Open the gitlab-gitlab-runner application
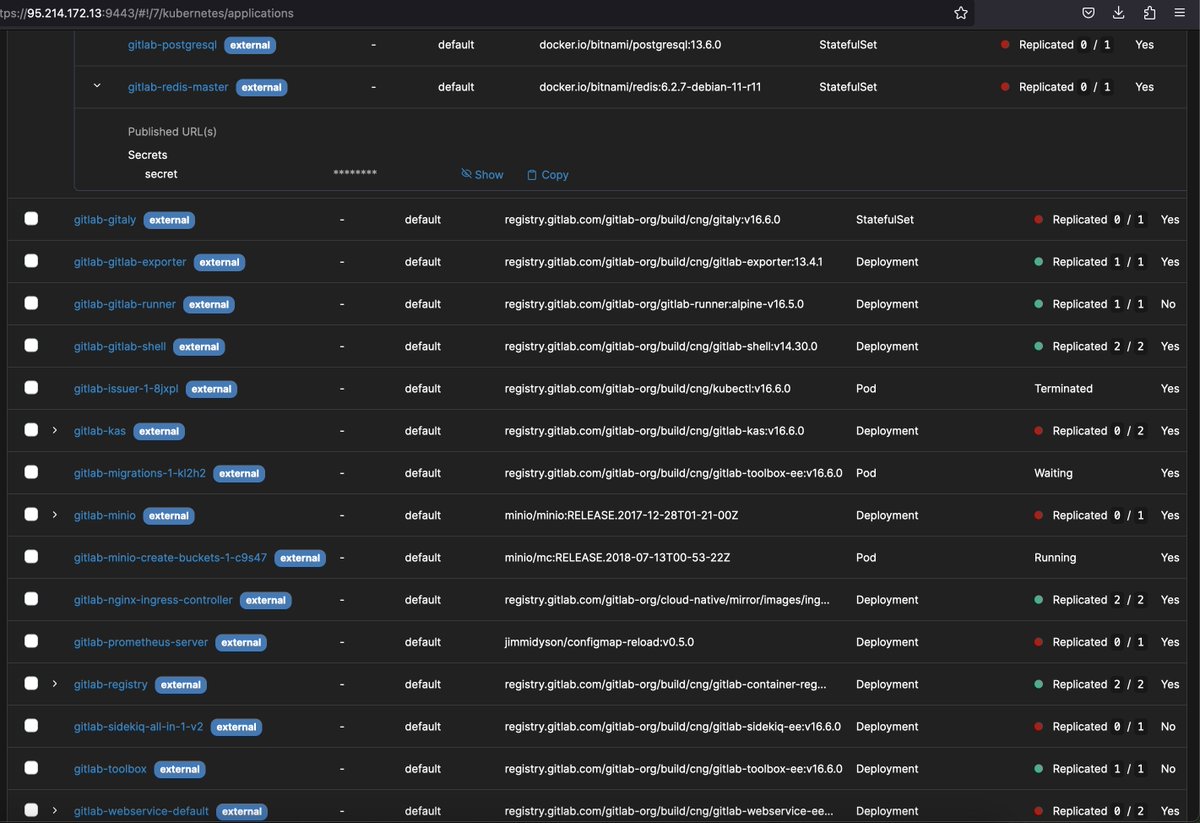This screenshot has height=823, width=1200. (125, 304)
